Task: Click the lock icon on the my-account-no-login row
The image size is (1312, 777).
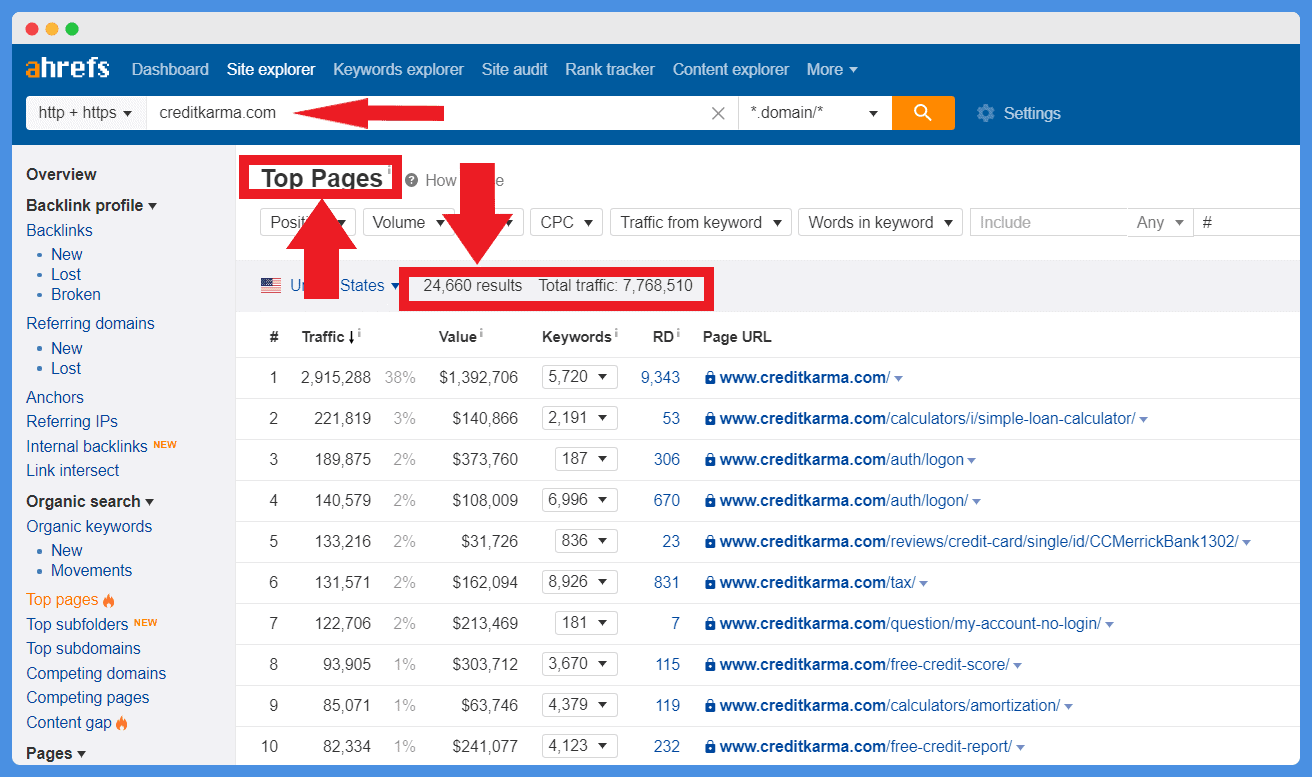Action: pyautogui.click(x=710, y=624)
